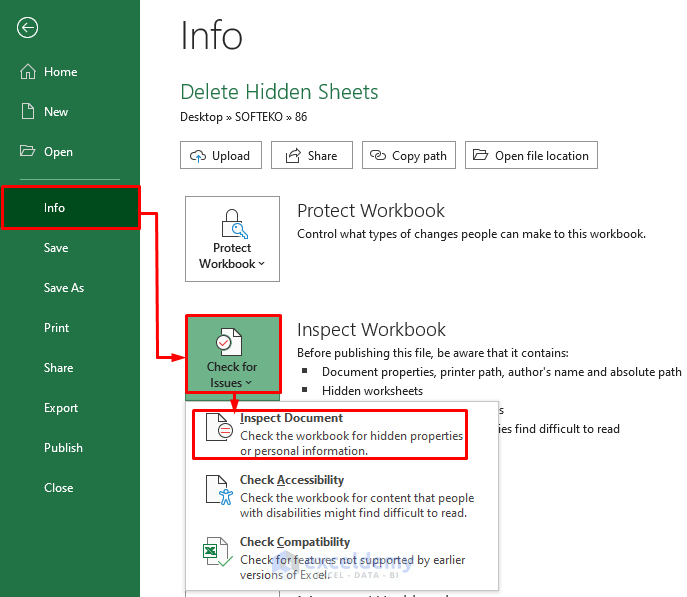Collapse the Check for Issues dropdown chevron
This screenshot has height=597, width=687.
[x=248, y=382]
